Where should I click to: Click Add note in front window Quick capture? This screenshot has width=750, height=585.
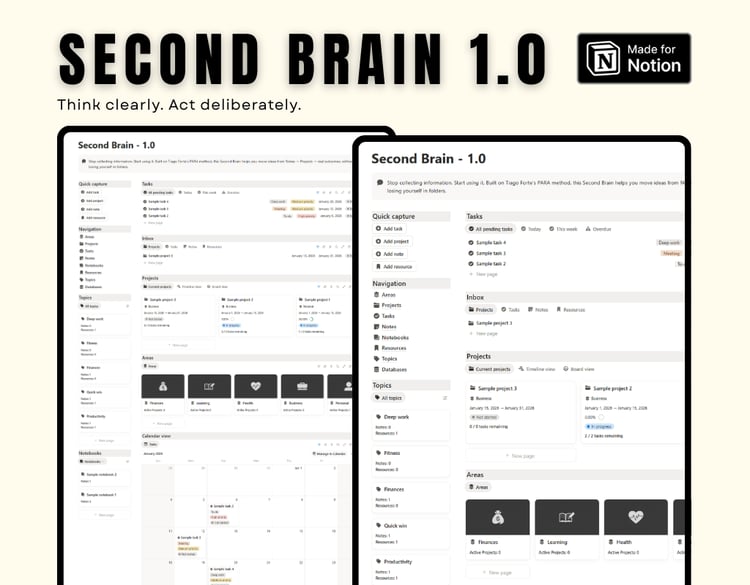coord(390,254)
